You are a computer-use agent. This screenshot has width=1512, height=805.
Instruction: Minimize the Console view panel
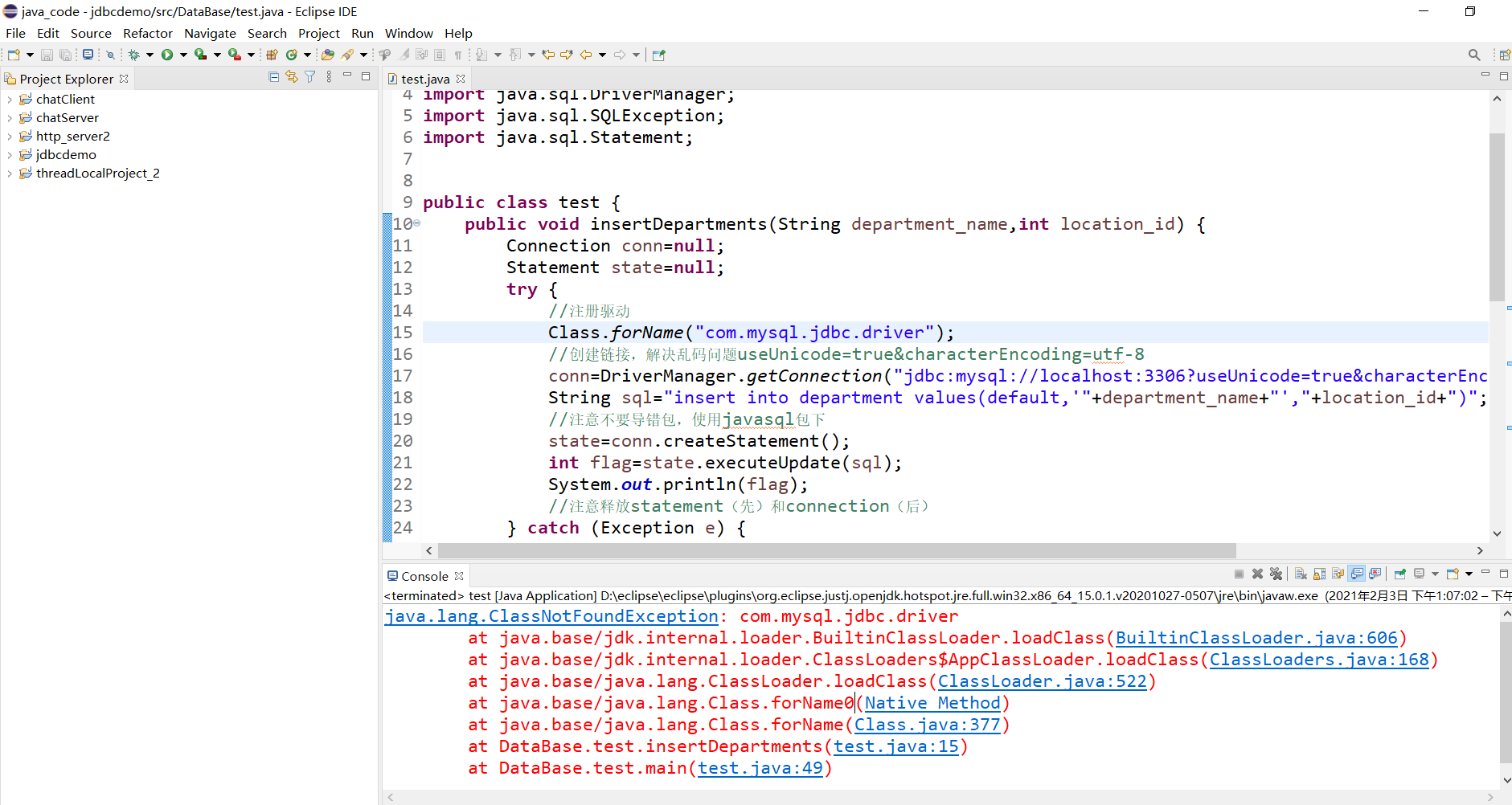[x=1485, y=572]
